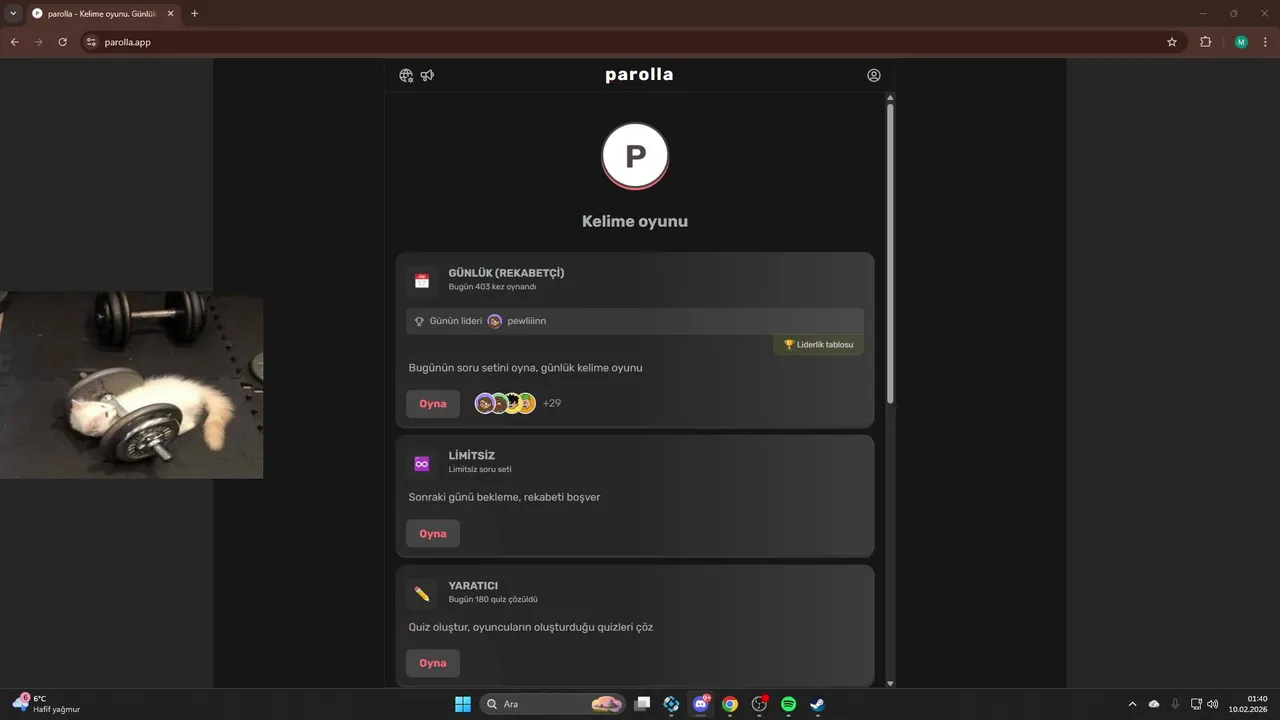Click the +29 players count

552,404
